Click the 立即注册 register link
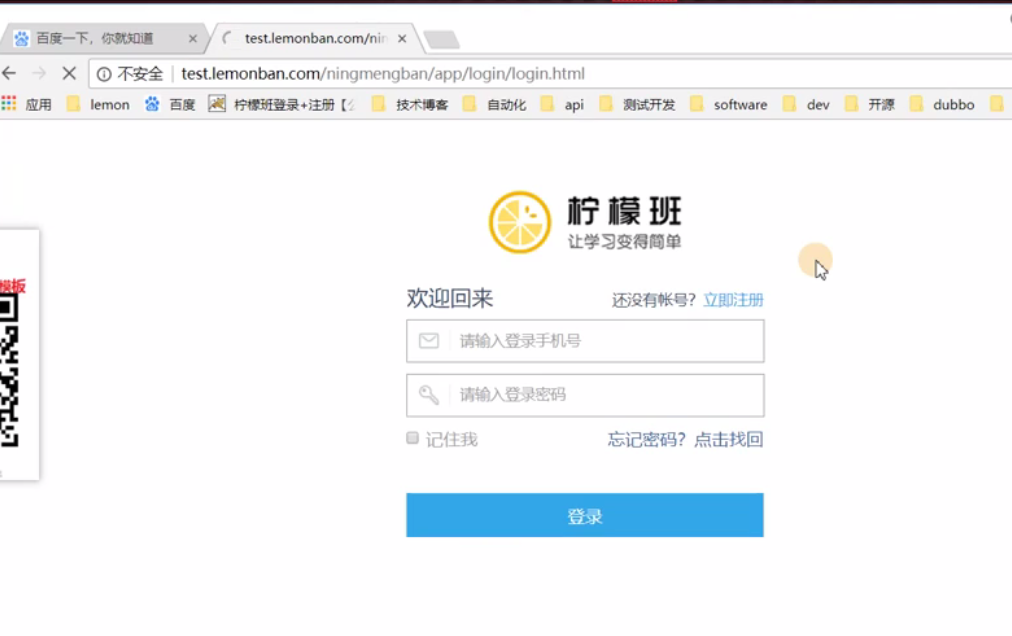Screen dimensions: 1012x636 coord(733,300)
